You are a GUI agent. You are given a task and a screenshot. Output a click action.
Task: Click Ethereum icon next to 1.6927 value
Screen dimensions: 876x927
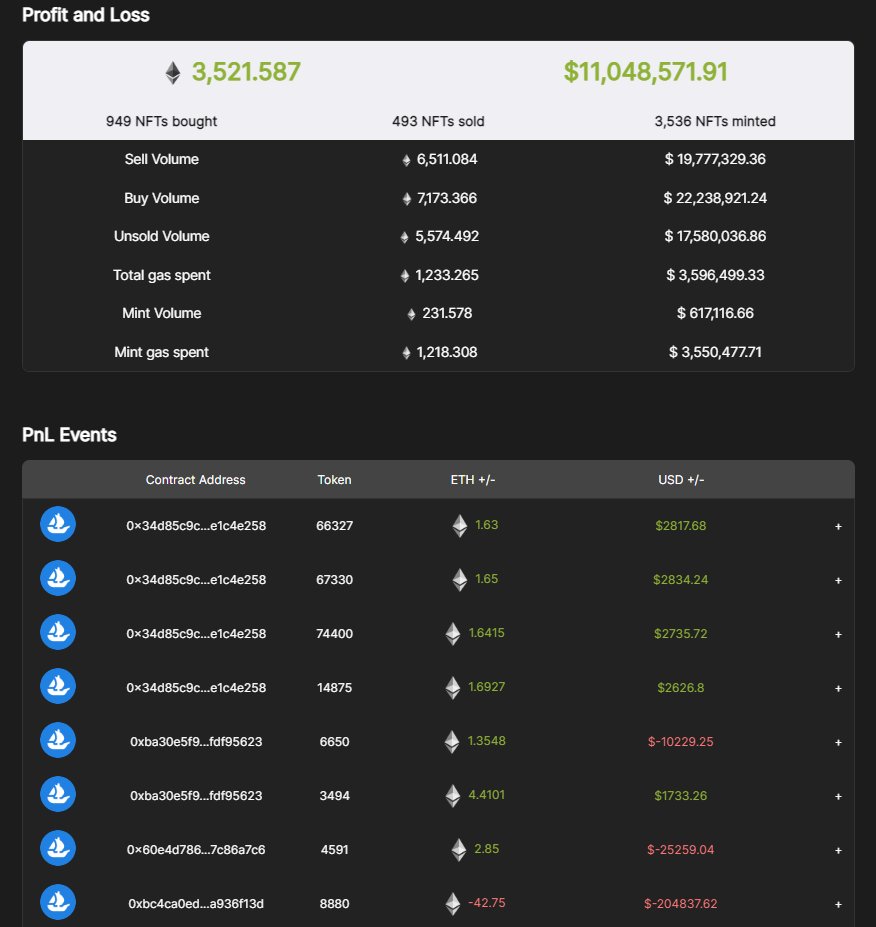453,688
